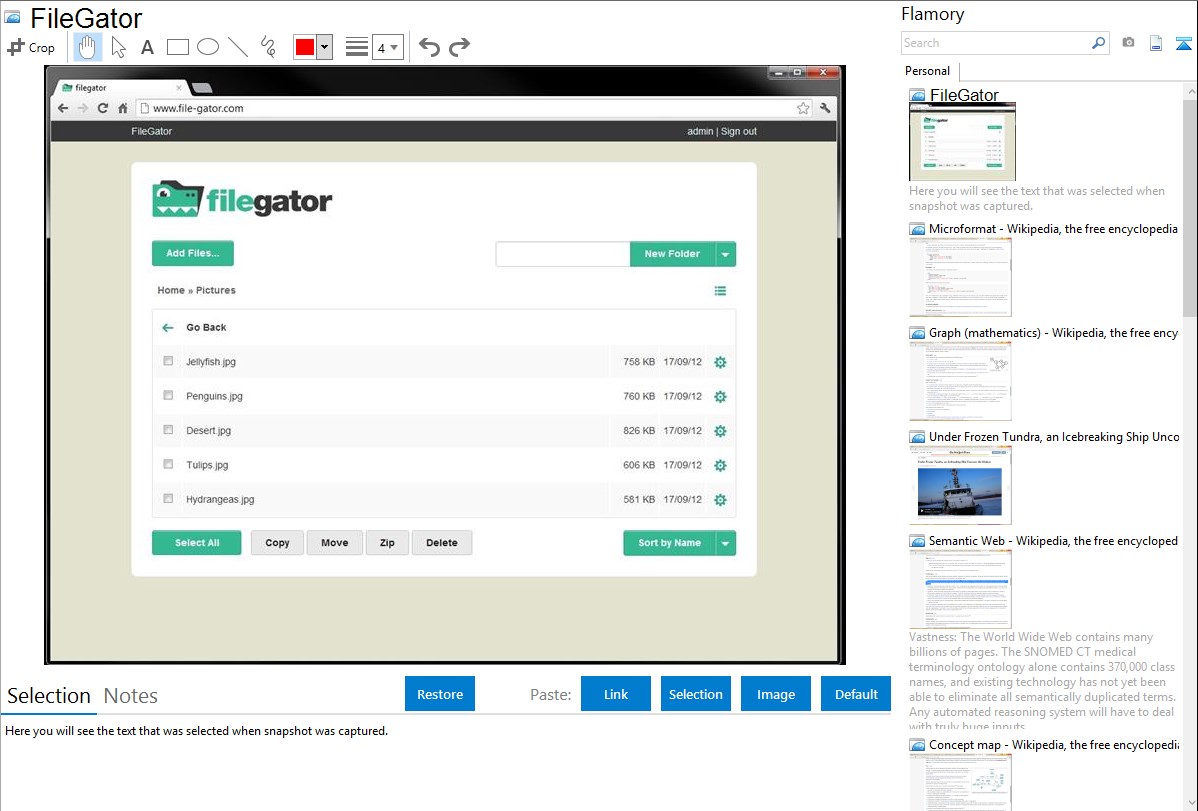Switch file list view mode icon
This screenshot has height=811, width=1198.
coord(720,290)
